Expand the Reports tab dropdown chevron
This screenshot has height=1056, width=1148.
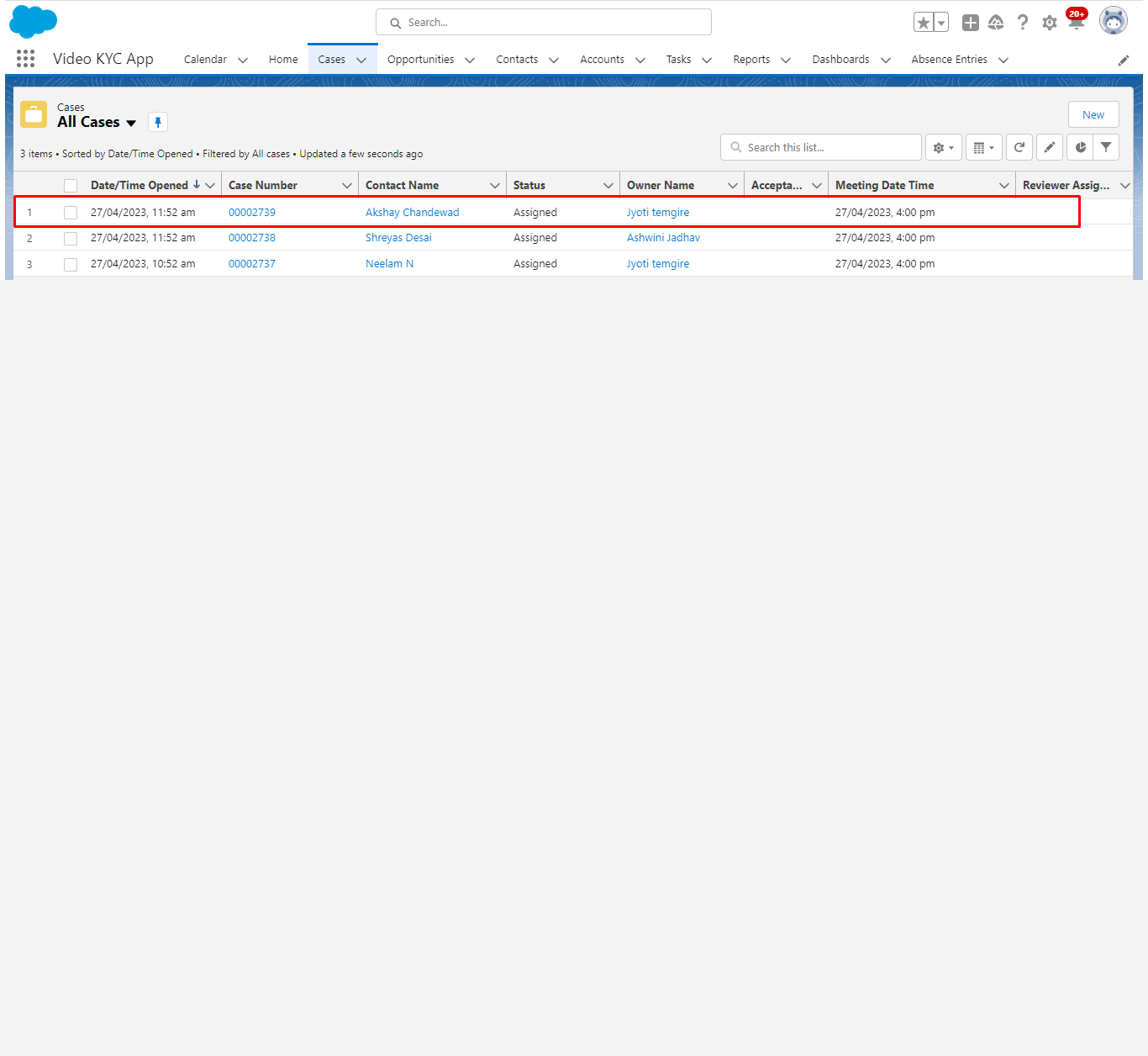pos(786,60)
